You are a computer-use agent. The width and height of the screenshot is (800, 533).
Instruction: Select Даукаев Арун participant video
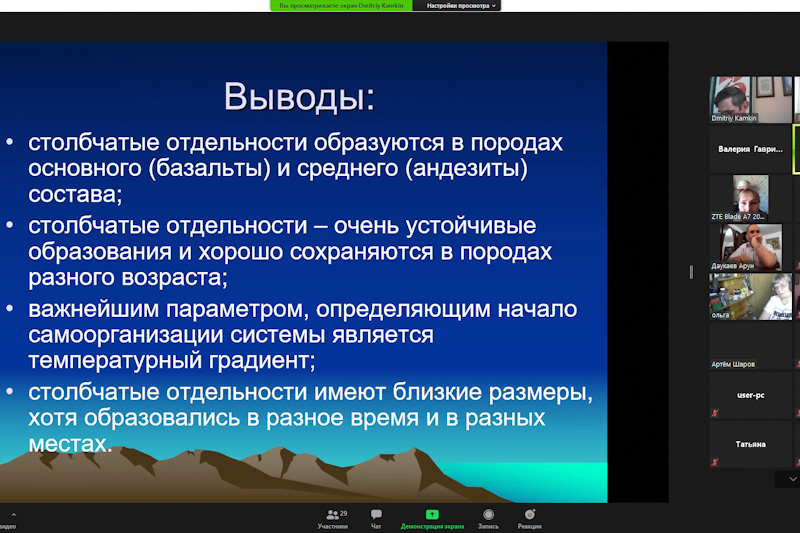pyautogui.click(x=751, y=246)
